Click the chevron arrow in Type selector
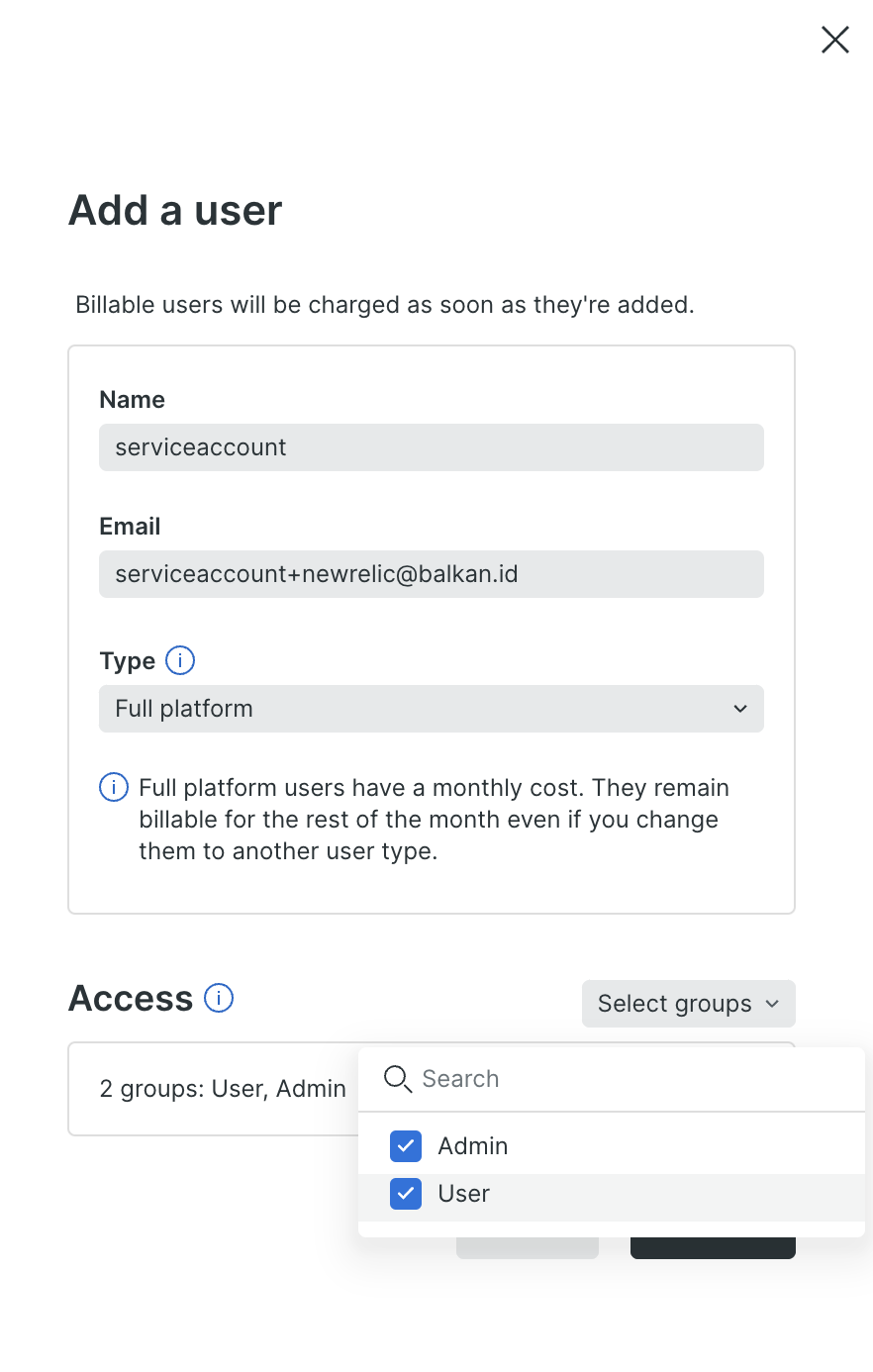The width and height of the screenshot is (873, 1372). pyautogui.click(x=740, y=709)
